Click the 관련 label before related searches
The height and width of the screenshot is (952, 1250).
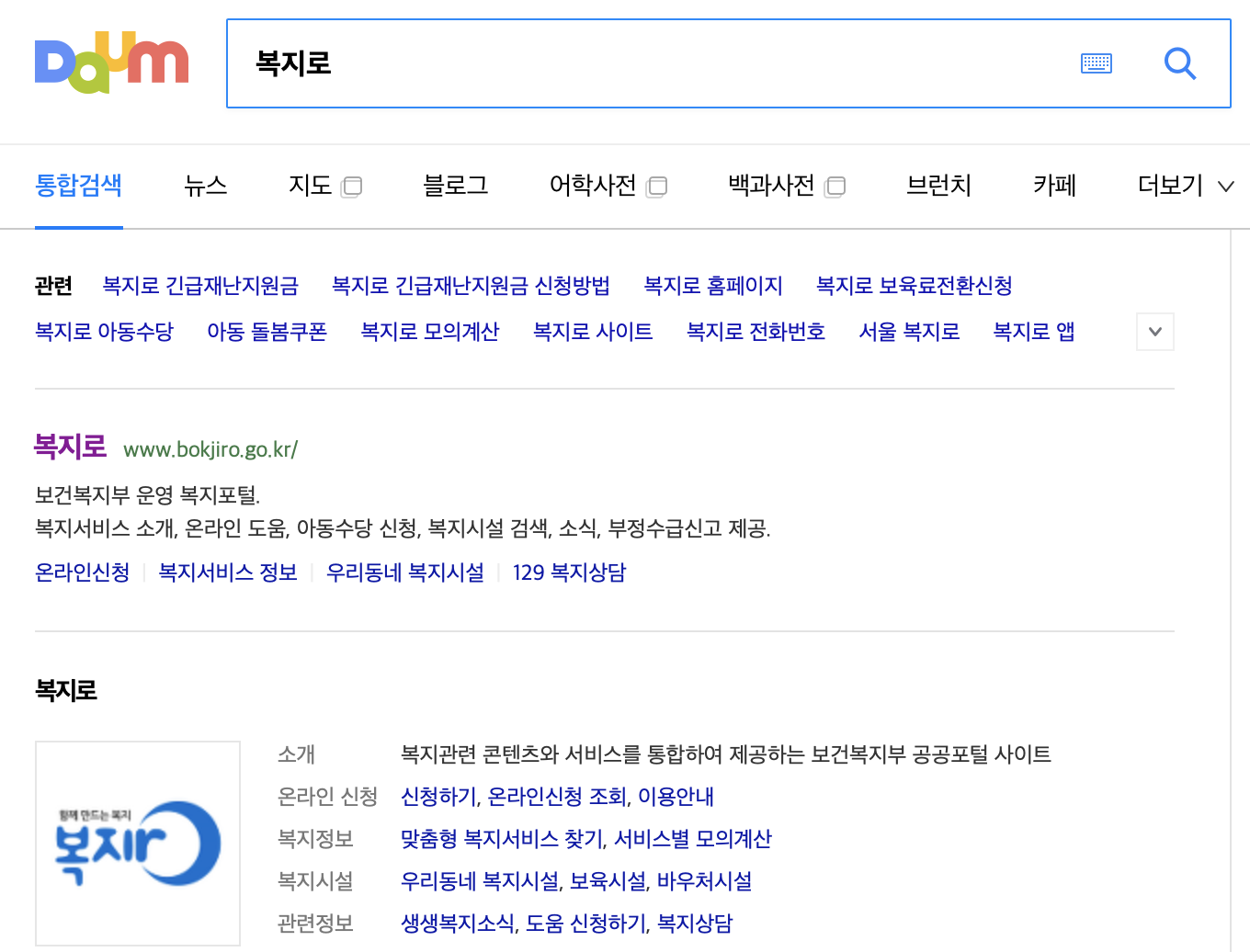[53, 286]
